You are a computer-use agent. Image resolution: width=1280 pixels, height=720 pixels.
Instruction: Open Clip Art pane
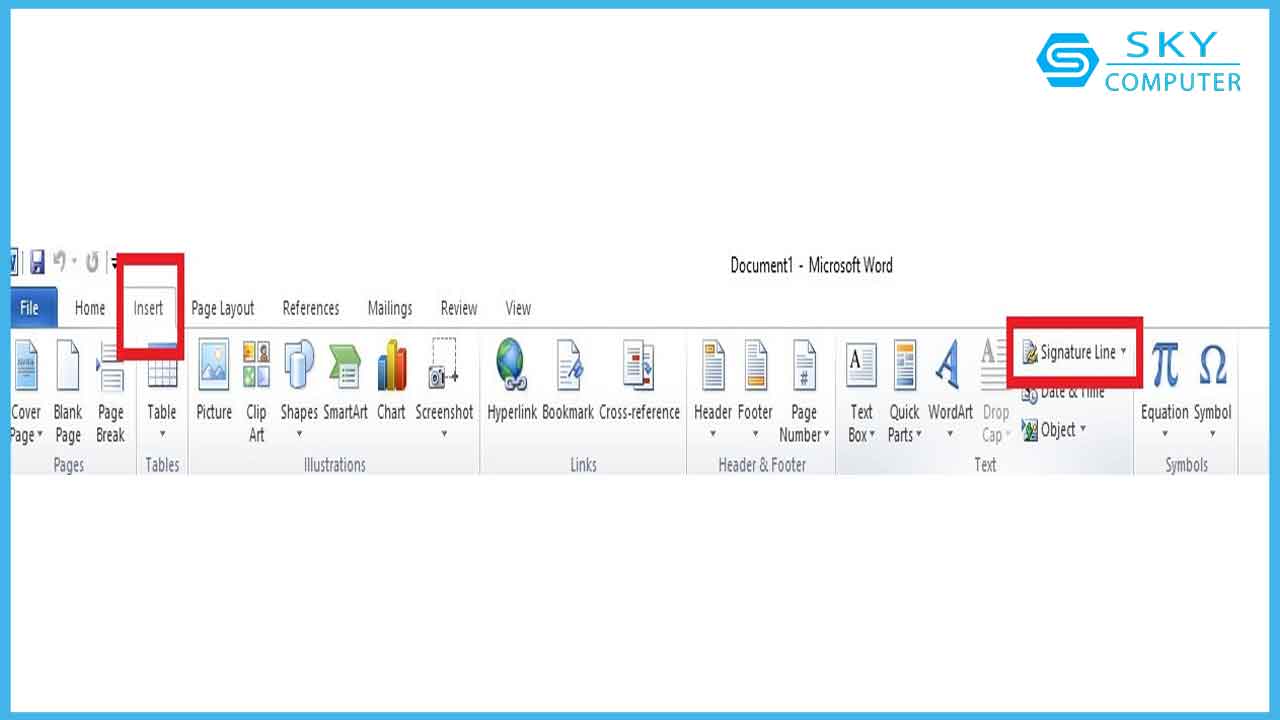click(257, 391)
